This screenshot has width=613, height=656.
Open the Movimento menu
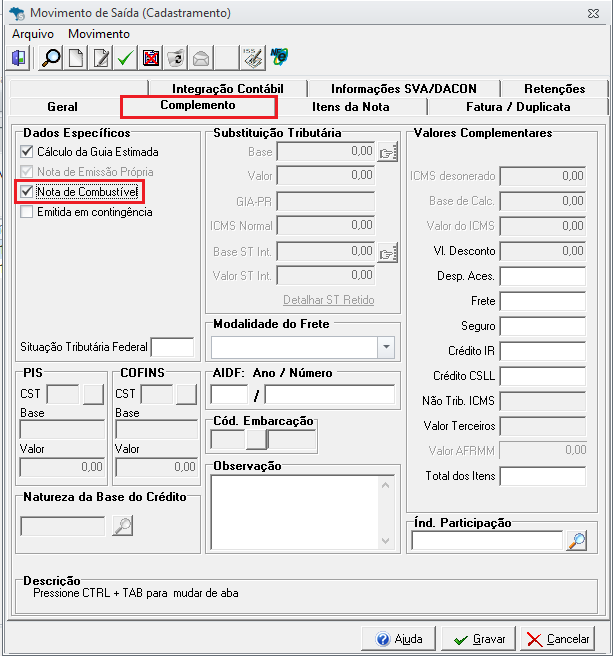(x=98, y=34)
